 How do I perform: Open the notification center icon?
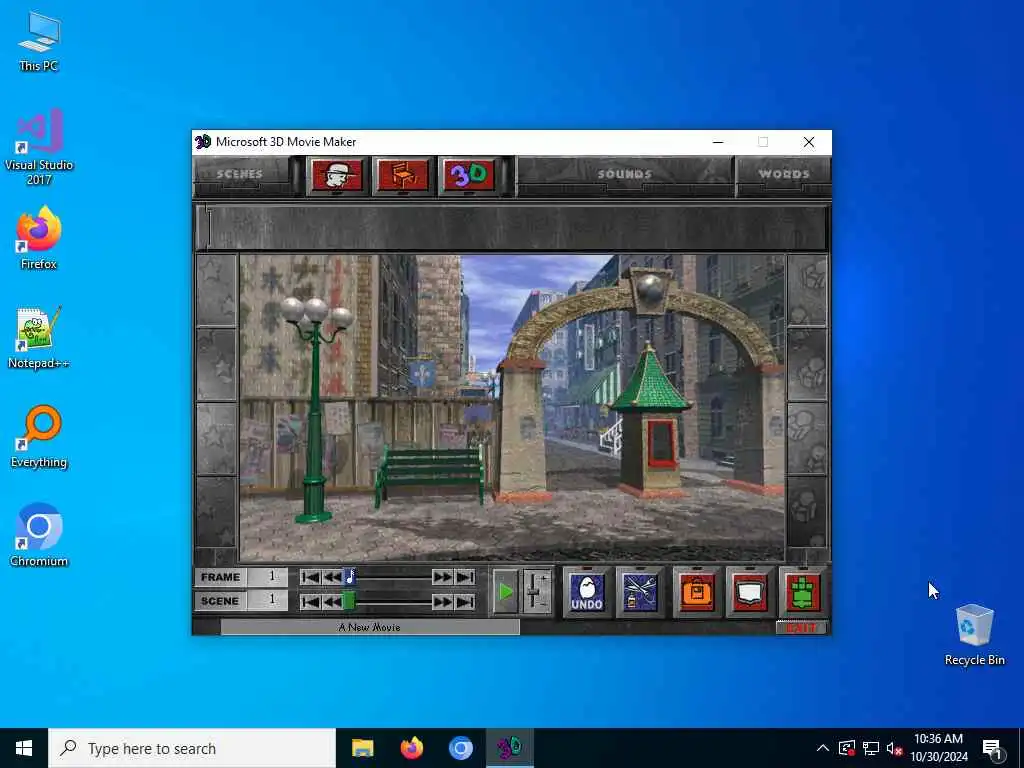point(992,748)
